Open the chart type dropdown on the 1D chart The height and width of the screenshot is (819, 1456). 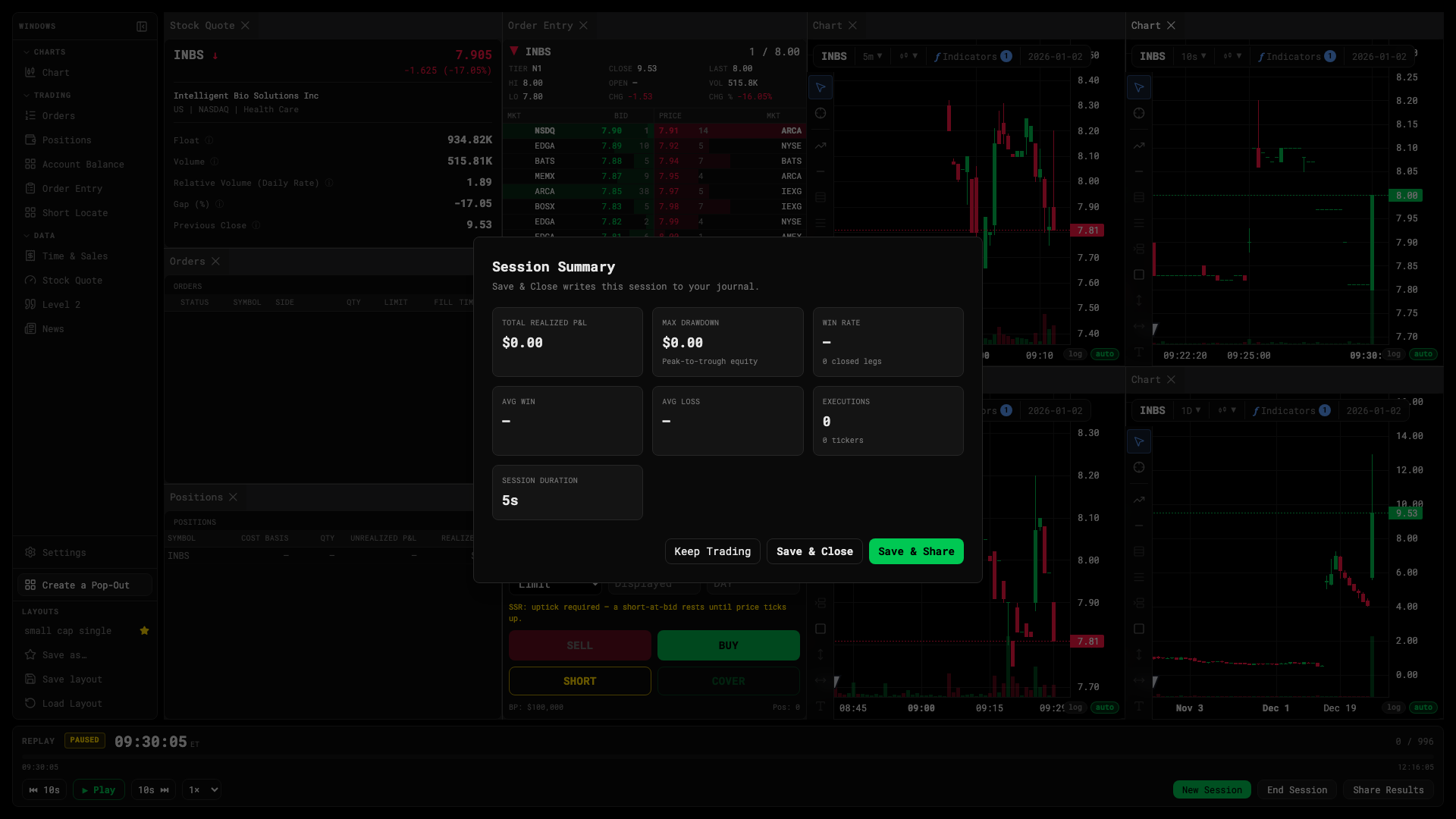click(x=1227, y=411)
